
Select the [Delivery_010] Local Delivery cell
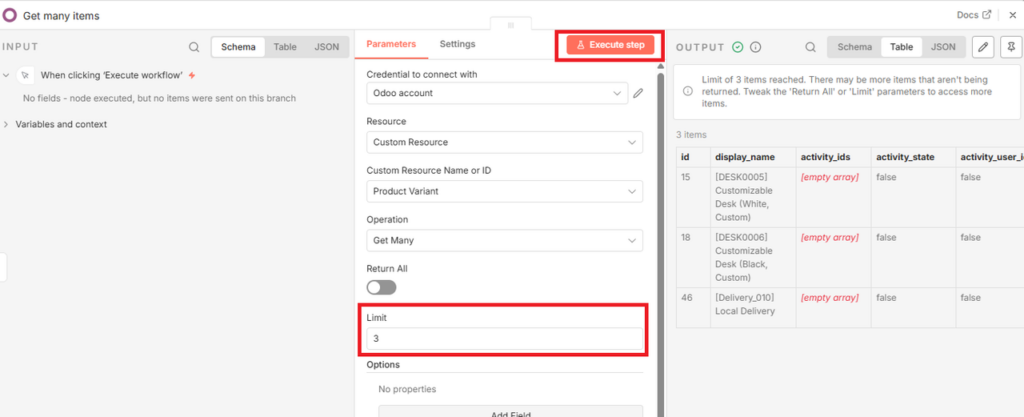coord(752,307)
